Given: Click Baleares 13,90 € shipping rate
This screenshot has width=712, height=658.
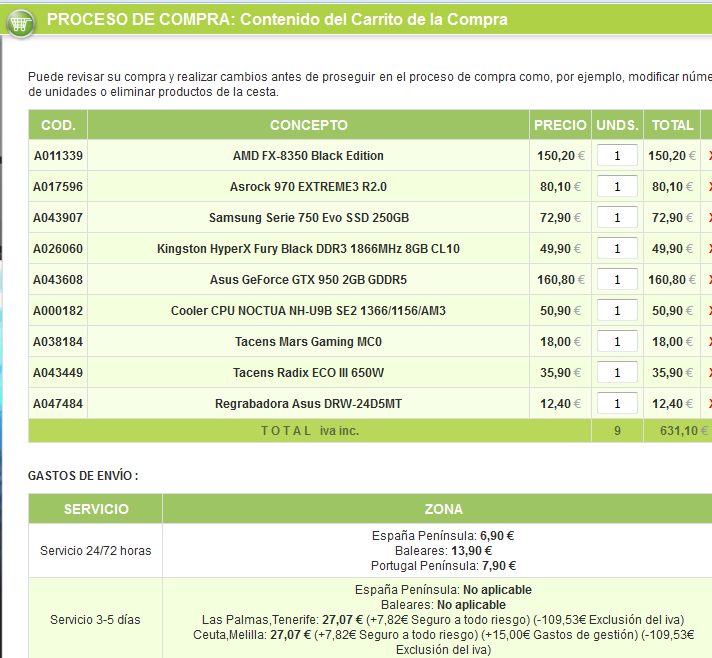Looking at the screenshot, I should 443,551.
